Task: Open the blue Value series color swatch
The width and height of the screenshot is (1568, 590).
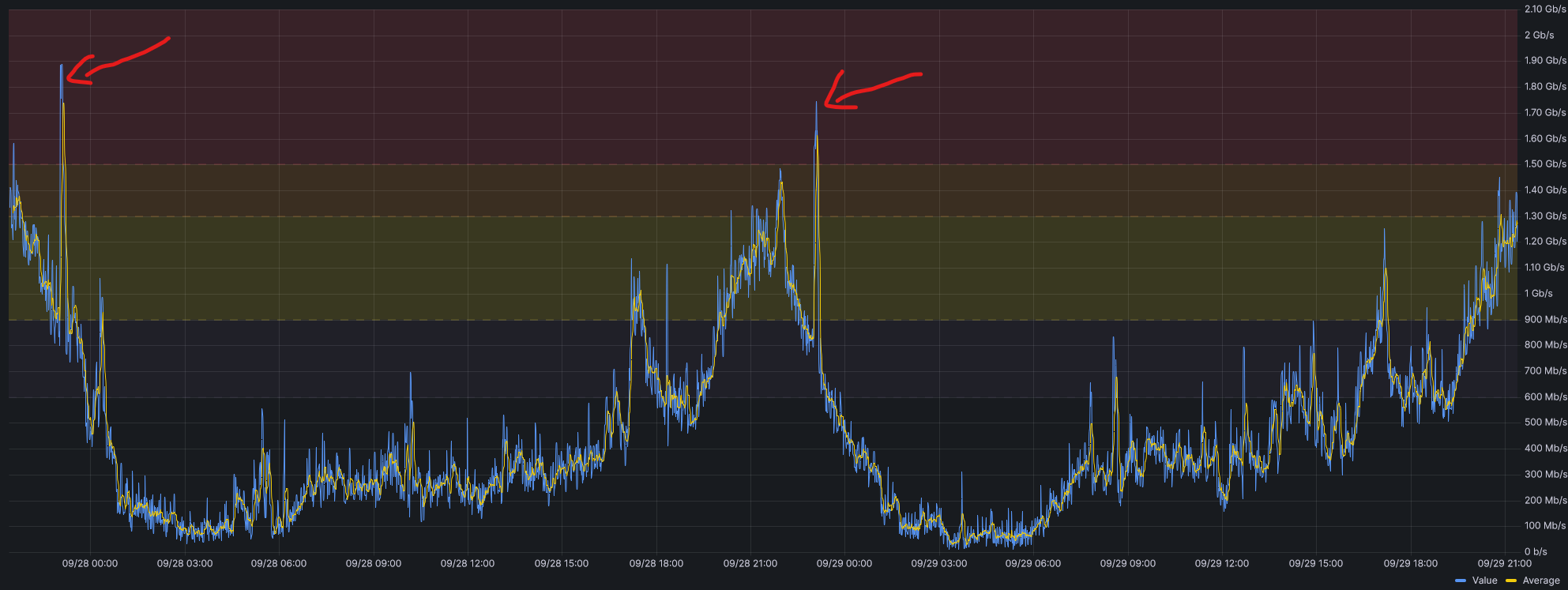Action: (1461, 581)
